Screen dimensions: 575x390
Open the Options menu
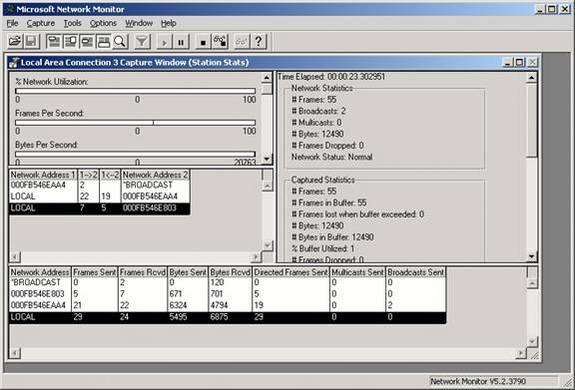pyautogui.click(x=103, y=23)
